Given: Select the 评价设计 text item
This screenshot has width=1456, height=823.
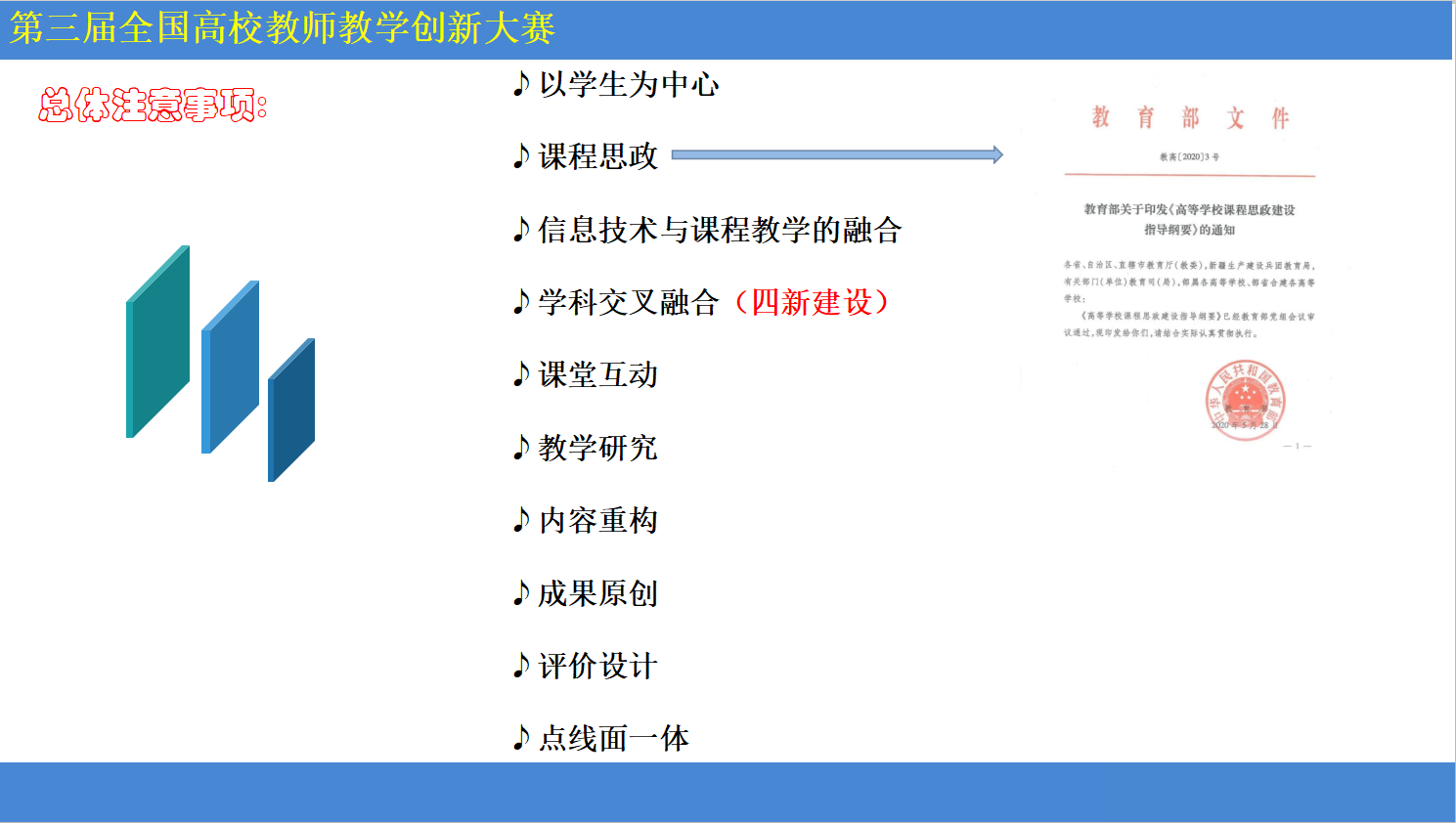Looking at the screenshot, I should (x=598, y=667).
